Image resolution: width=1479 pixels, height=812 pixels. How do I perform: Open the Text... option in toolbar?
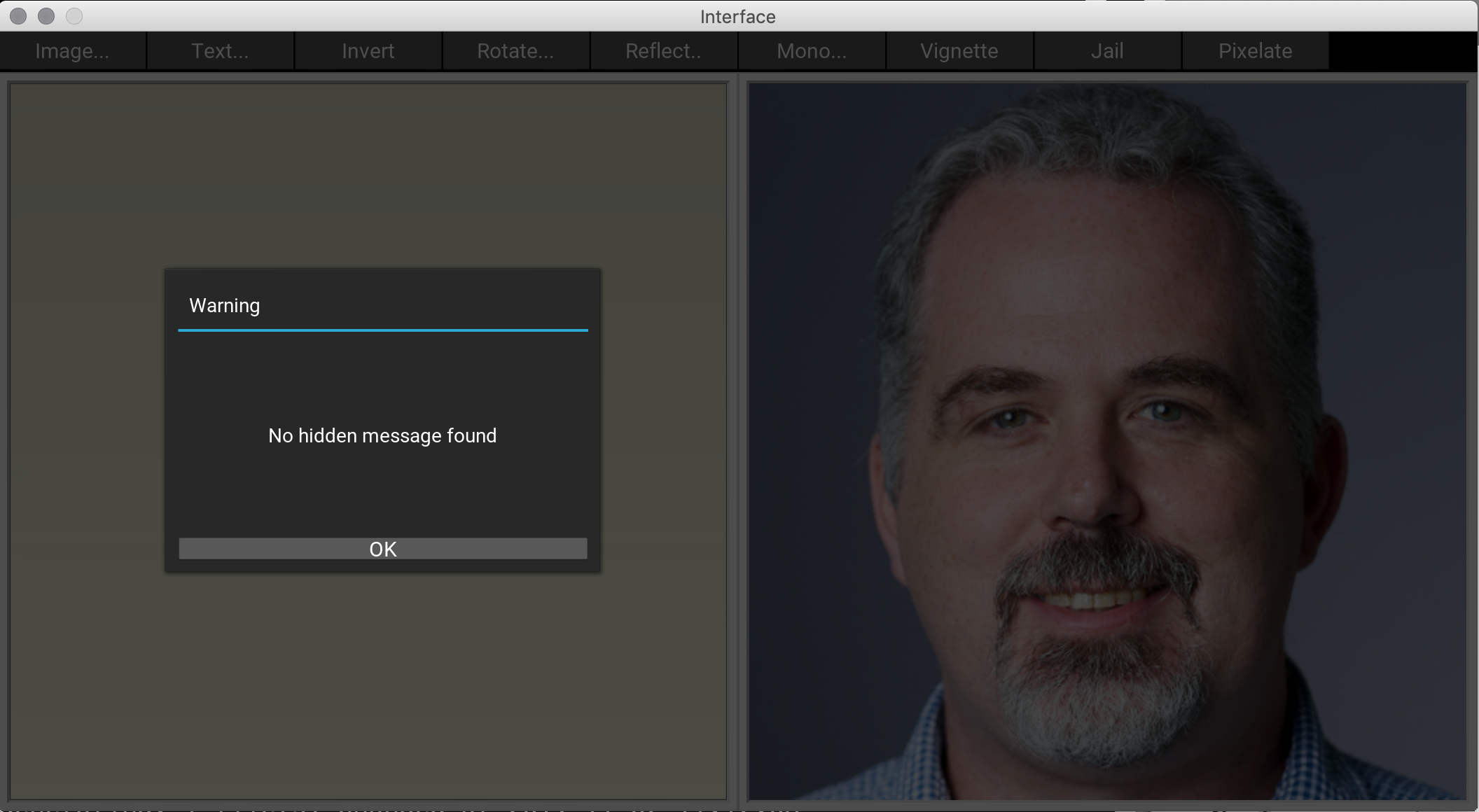click(220, 51)
